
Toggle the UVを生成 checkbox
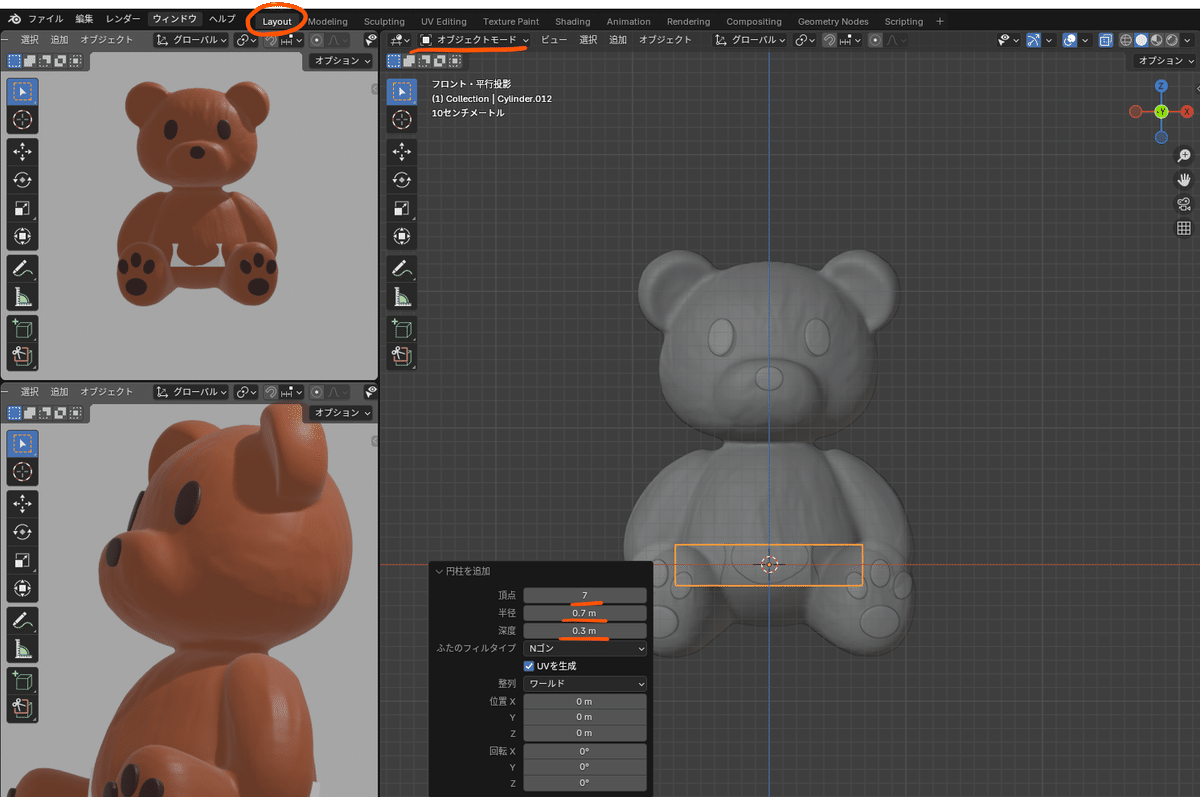pos(530,665)
